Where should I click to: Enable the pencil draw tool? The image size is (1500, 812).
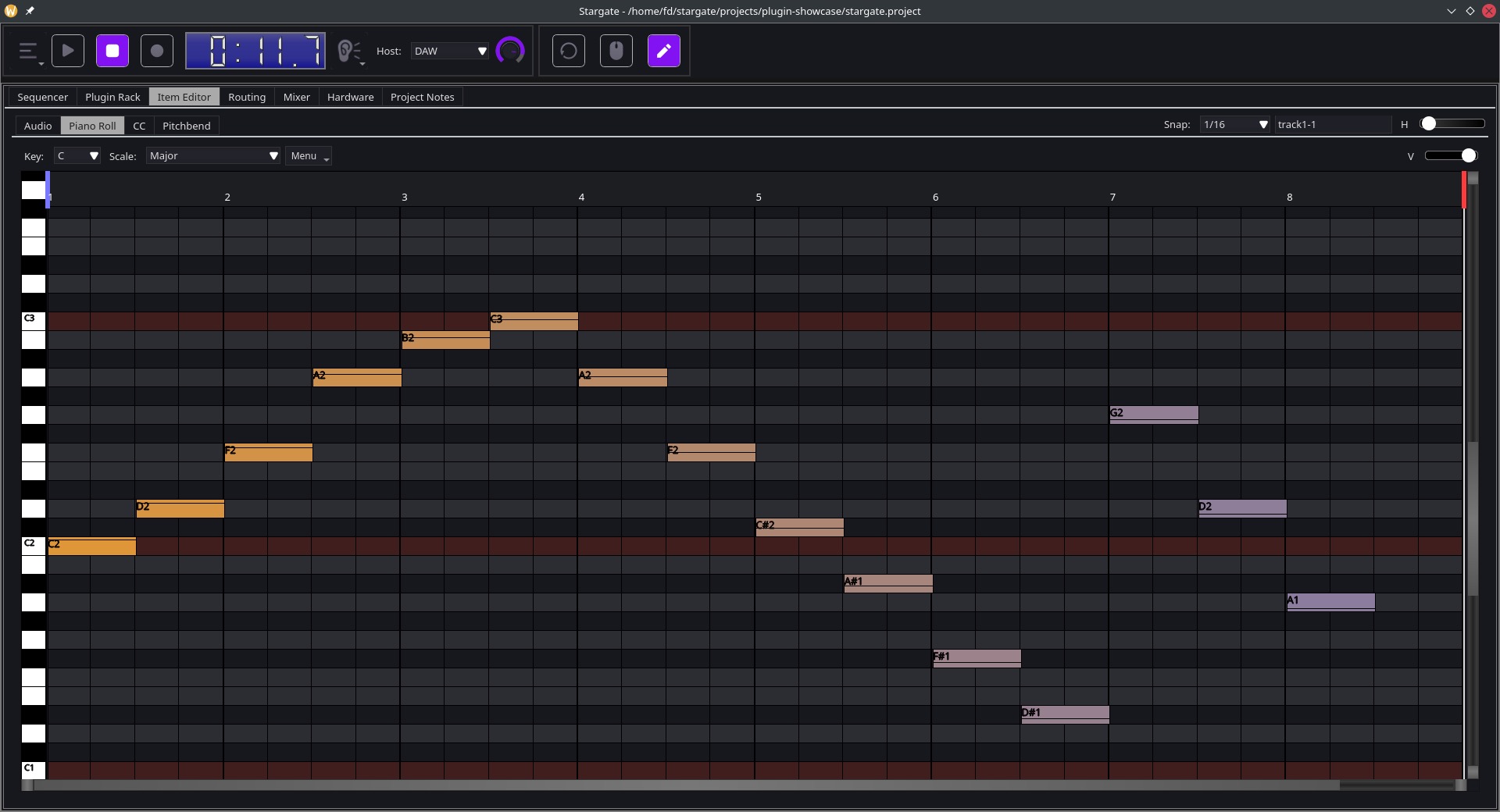coord(664,51)
